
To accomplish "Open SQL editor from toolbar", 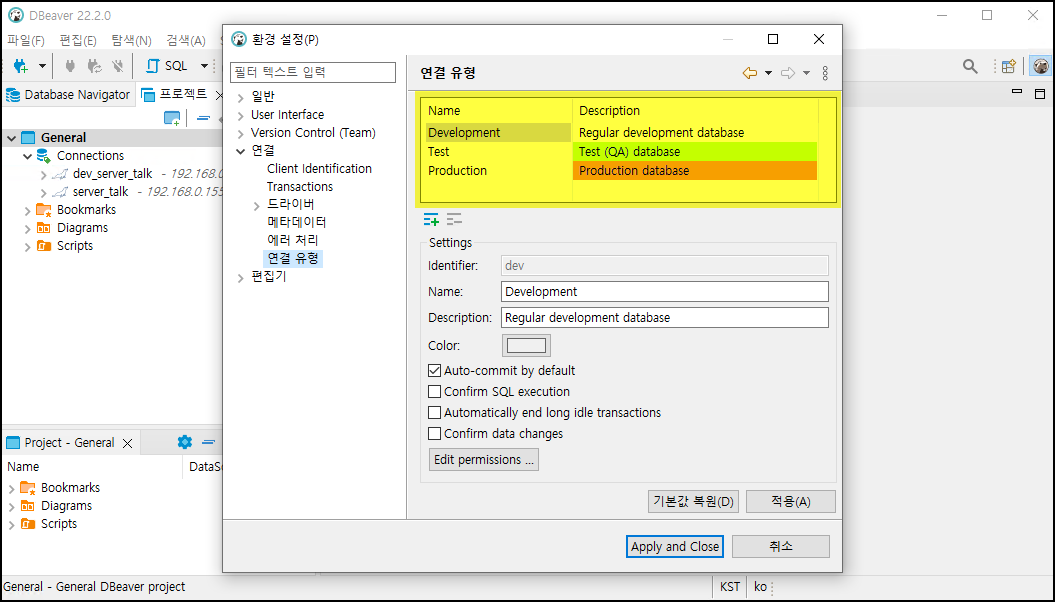I will (x=168, y=66).
